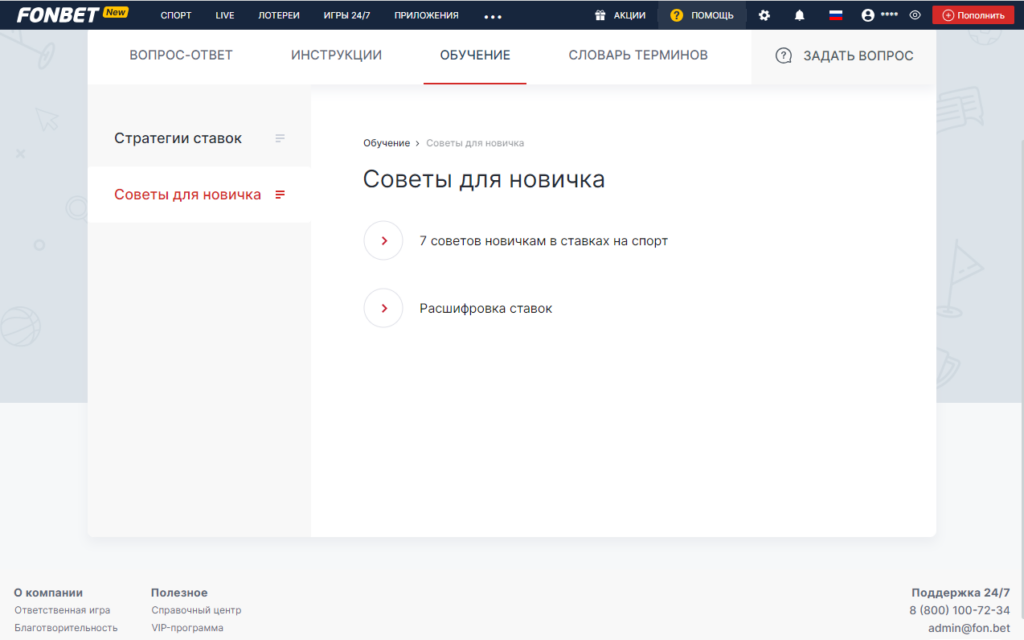Open the gift Акции icon

pos(600,15)
